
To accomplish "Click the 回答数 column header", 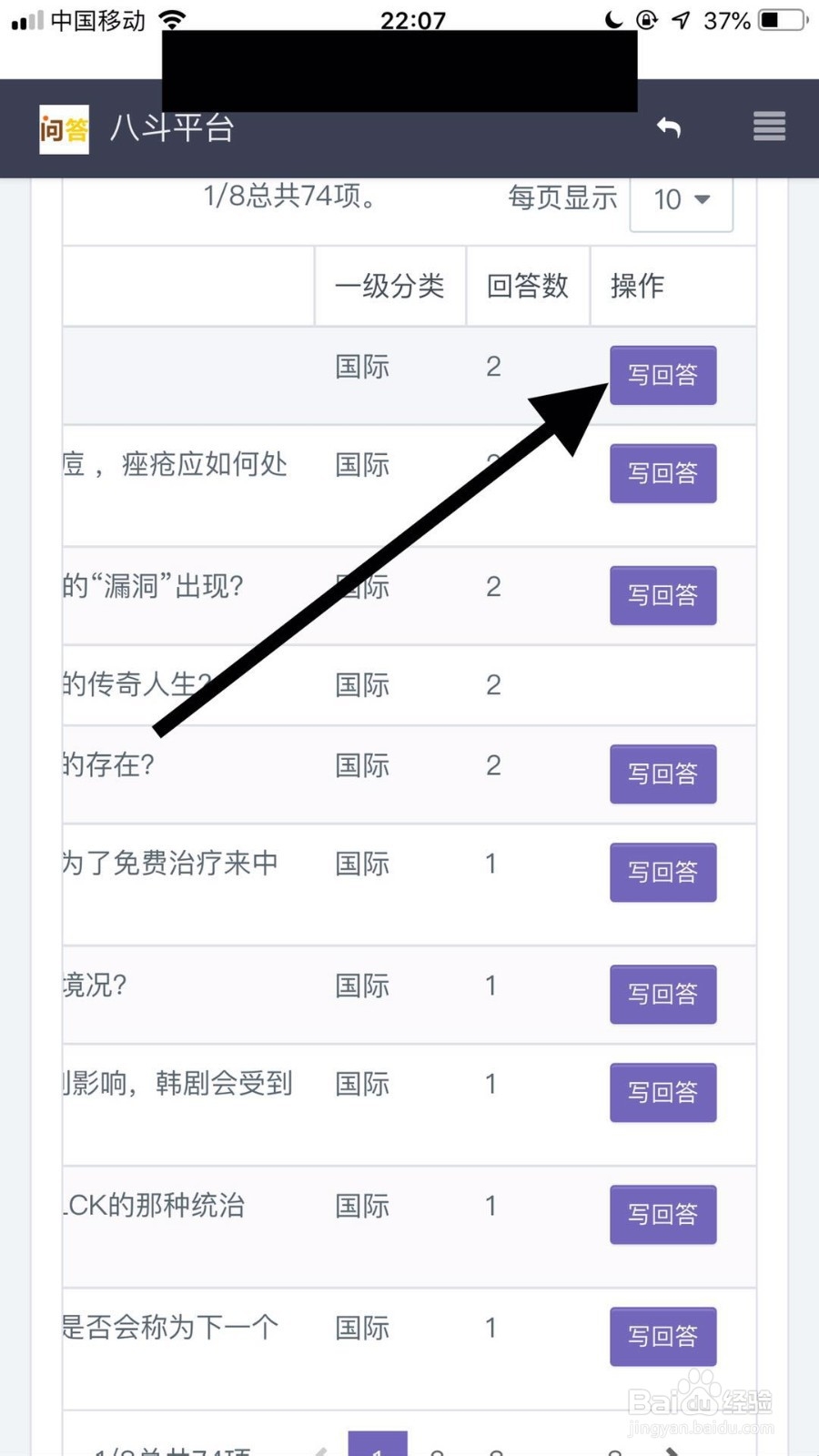I will point(527,287).
